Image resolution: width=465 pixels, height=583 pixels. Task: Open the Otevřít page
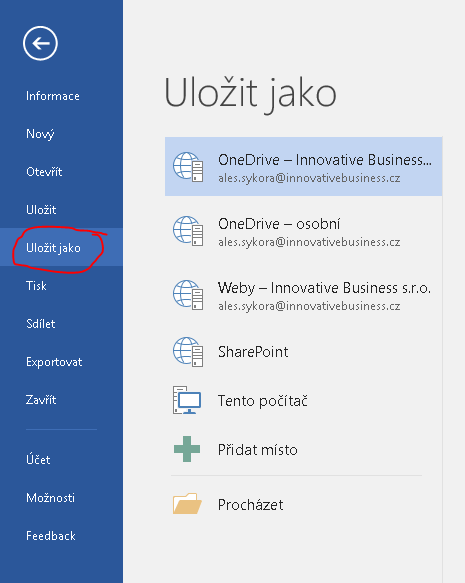[x=44, y=172]
